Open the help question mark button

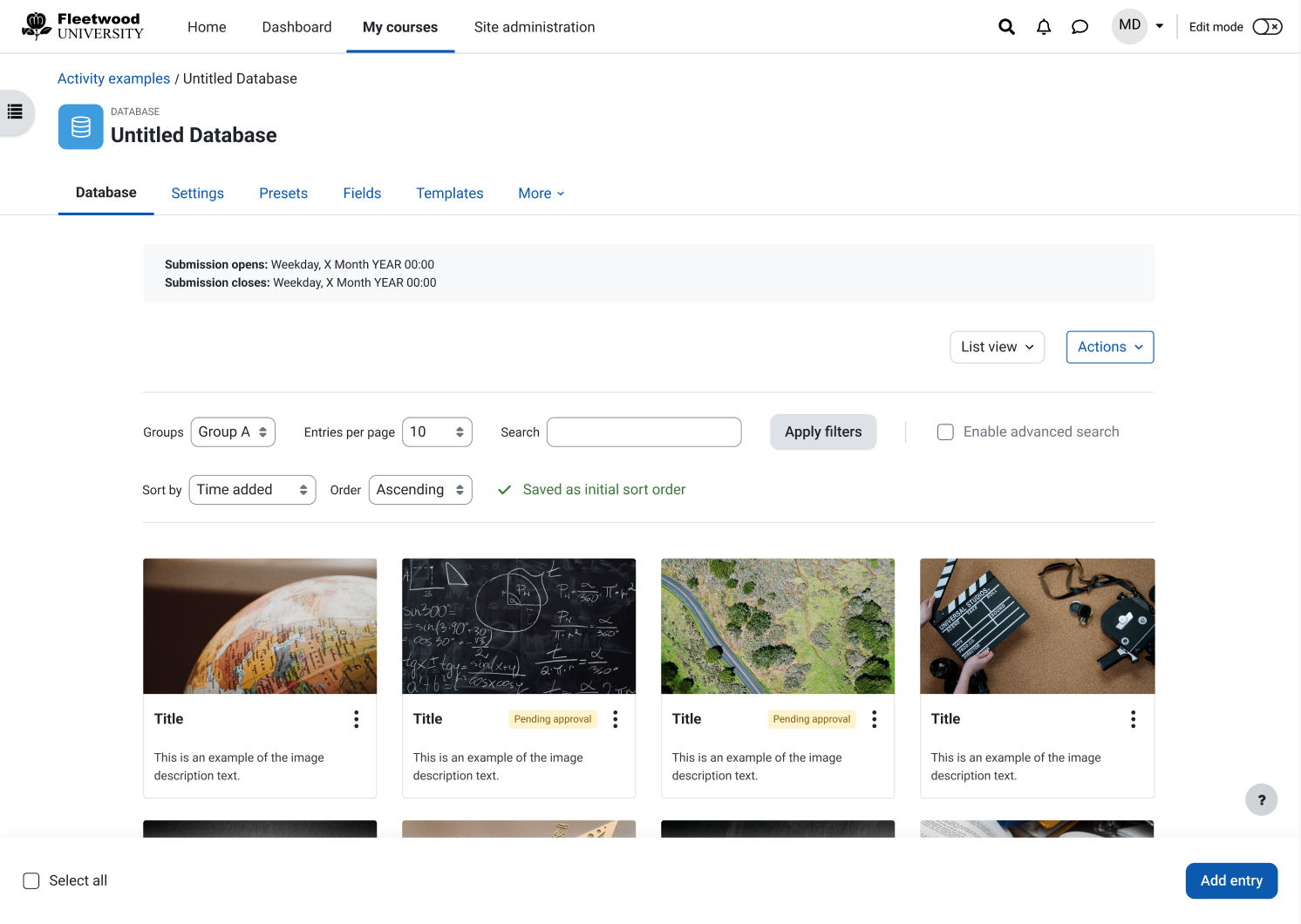click(1261, 799)
